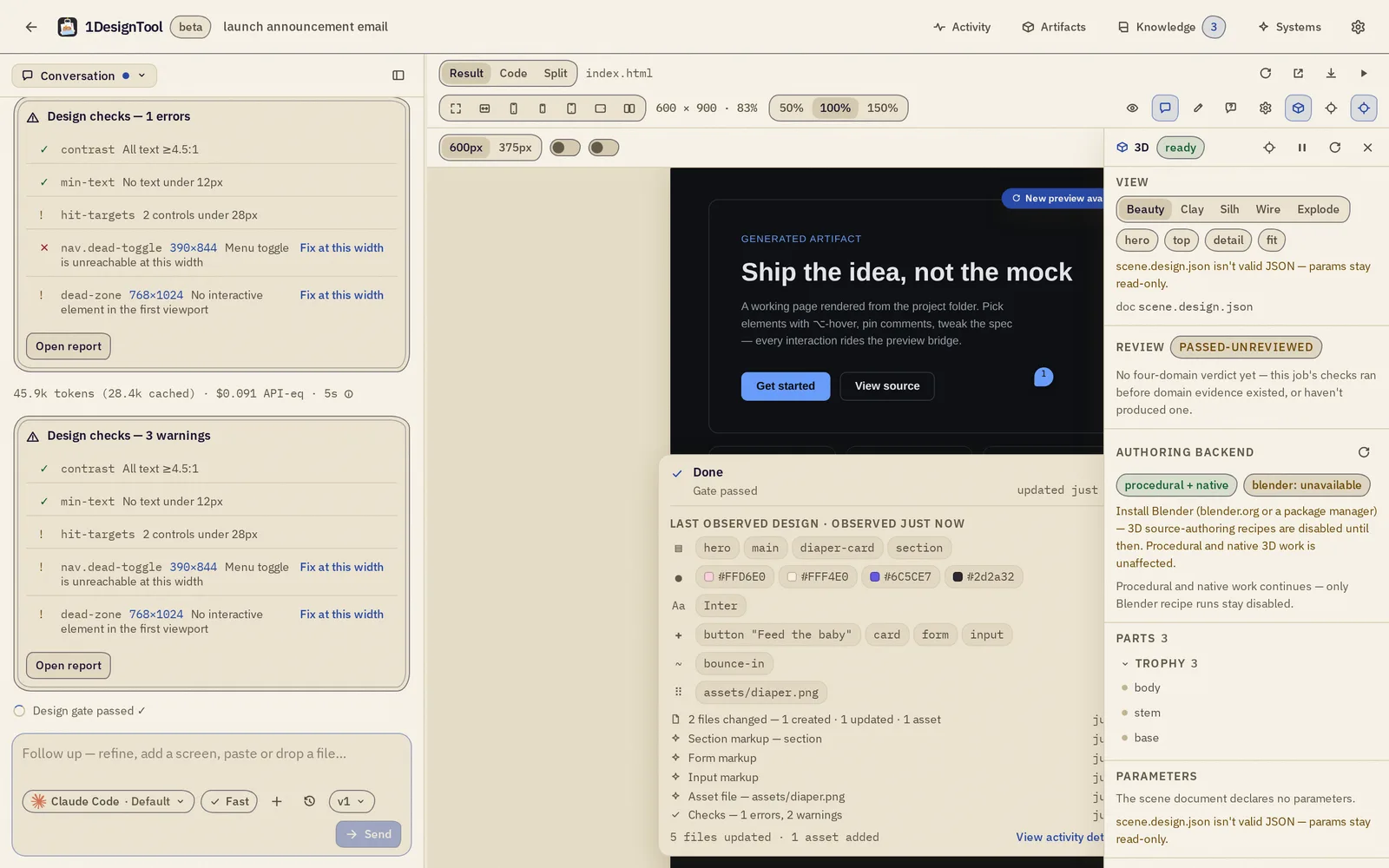Set zoom to 50%
Viewport: 1389px width, 868px height.
point(791,108)
